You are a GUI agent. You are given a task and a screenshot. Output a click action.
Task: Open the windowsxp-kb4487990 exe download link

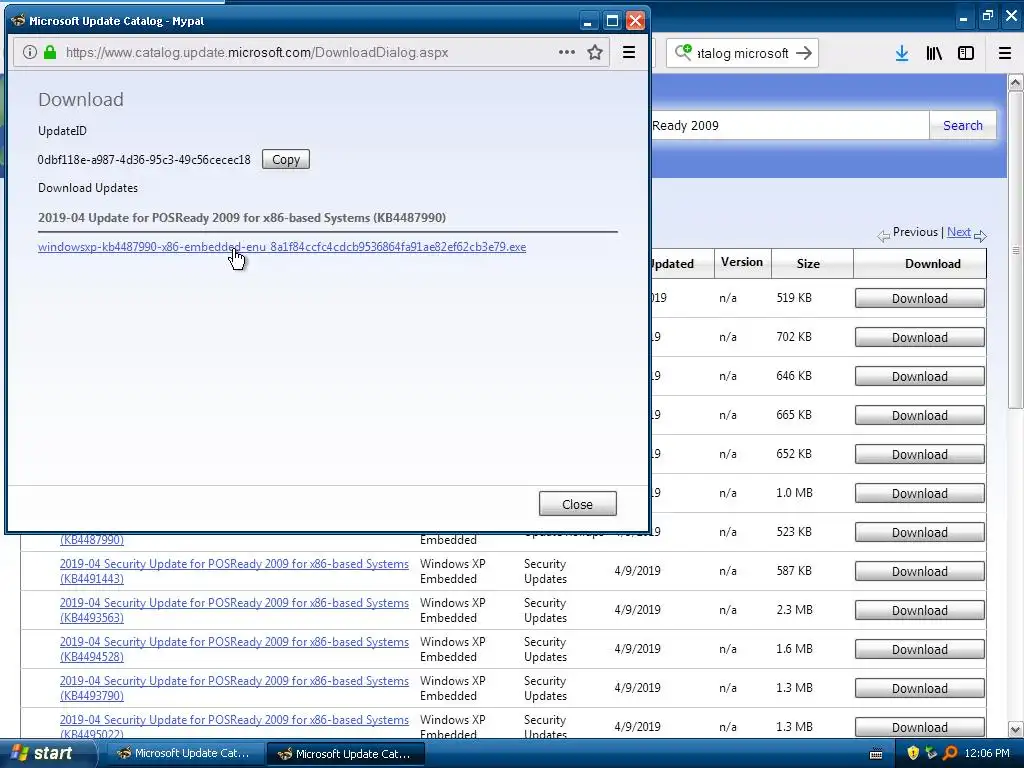[x=282, y=247]
